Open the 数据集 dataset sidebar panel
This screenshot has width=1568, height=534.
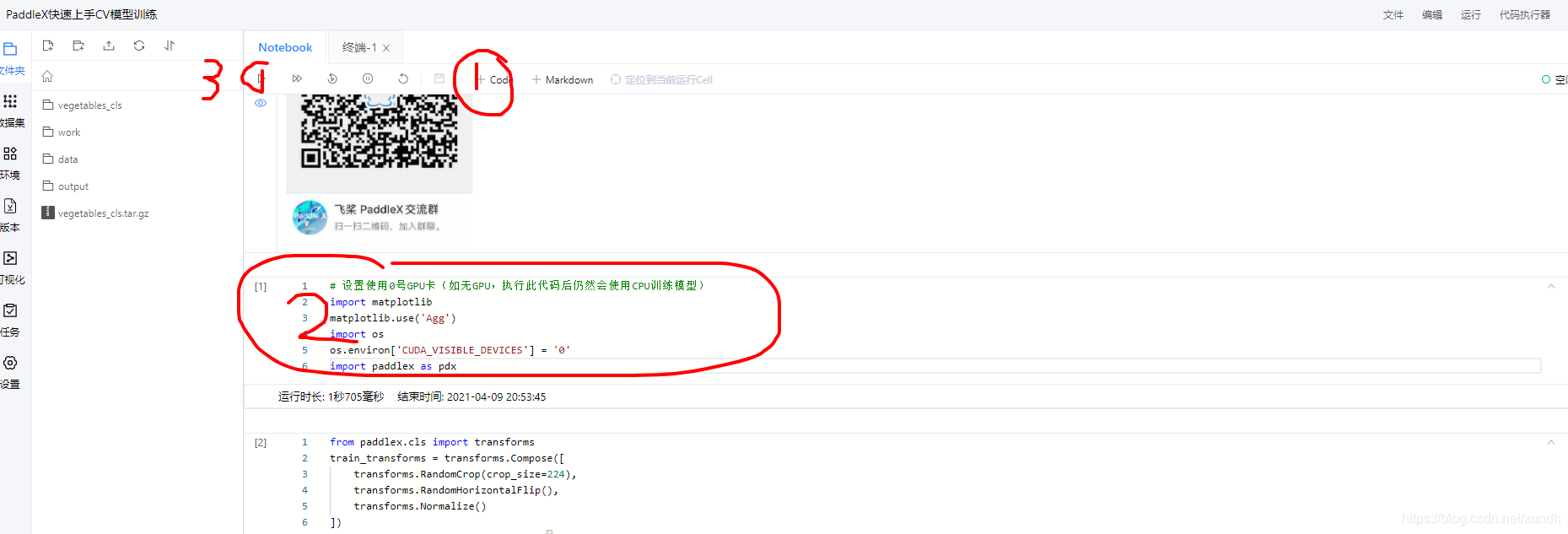click(x=11, y=111)
